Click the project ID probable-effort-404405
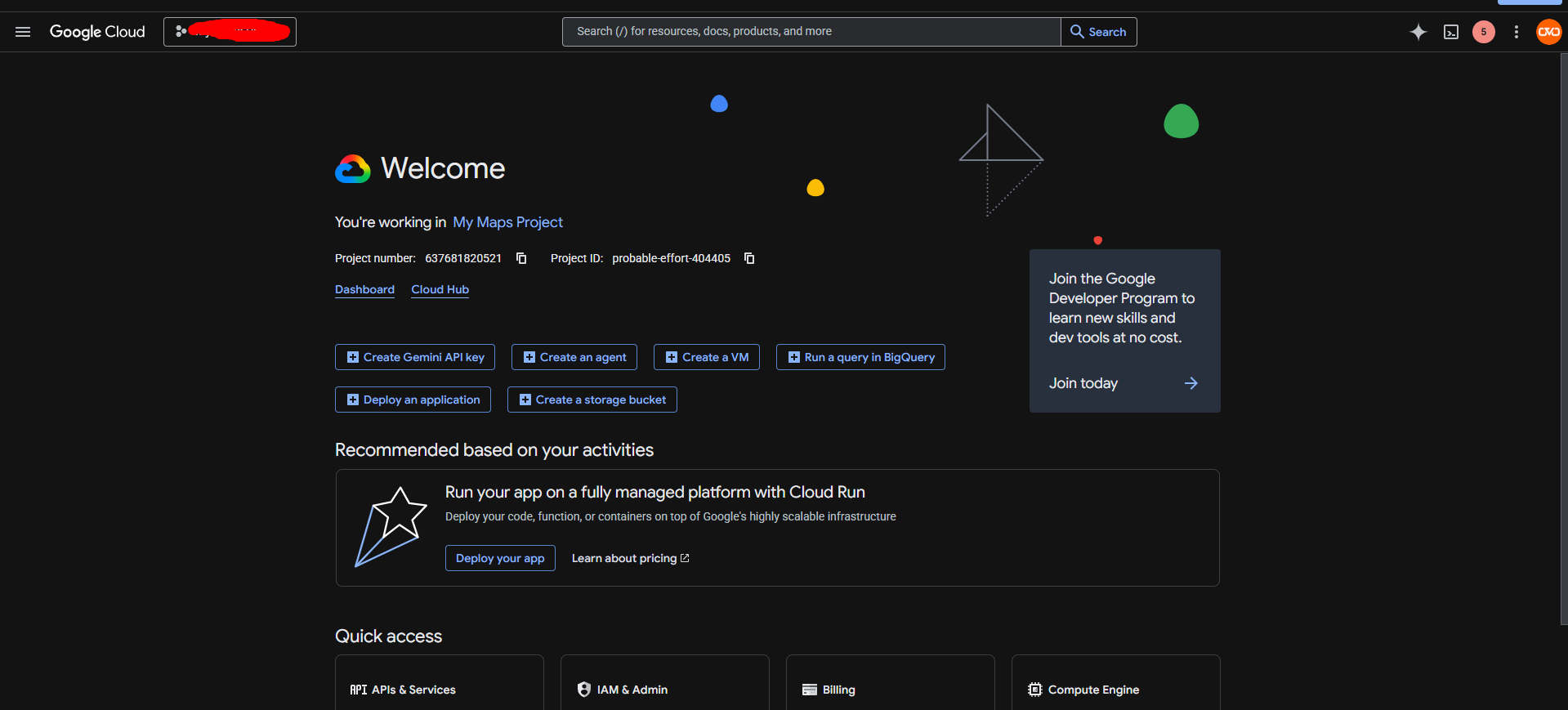Image resolution: width=1568 pixels, height=710 pixels. click(672, 258)
